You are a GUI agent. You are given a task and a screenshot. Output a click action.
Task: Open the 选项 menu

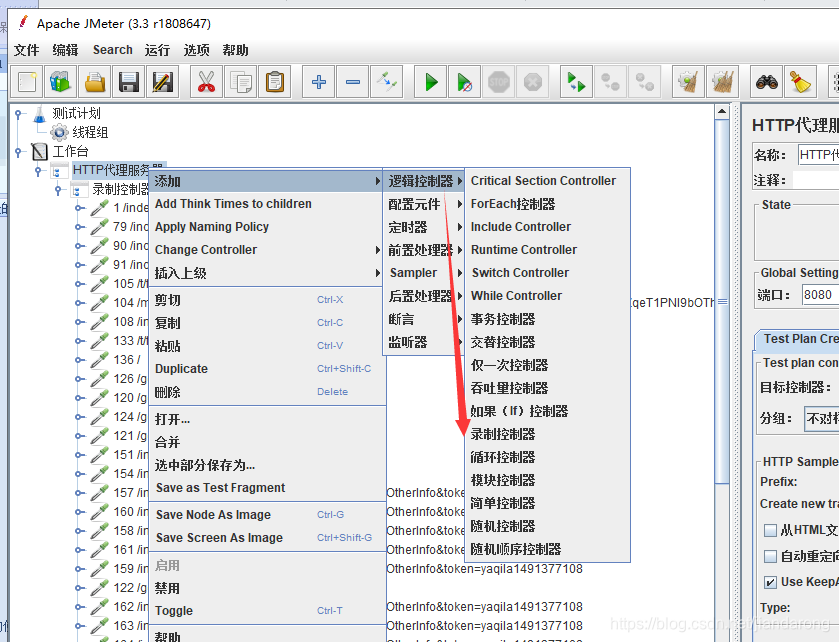click(196, 50)
